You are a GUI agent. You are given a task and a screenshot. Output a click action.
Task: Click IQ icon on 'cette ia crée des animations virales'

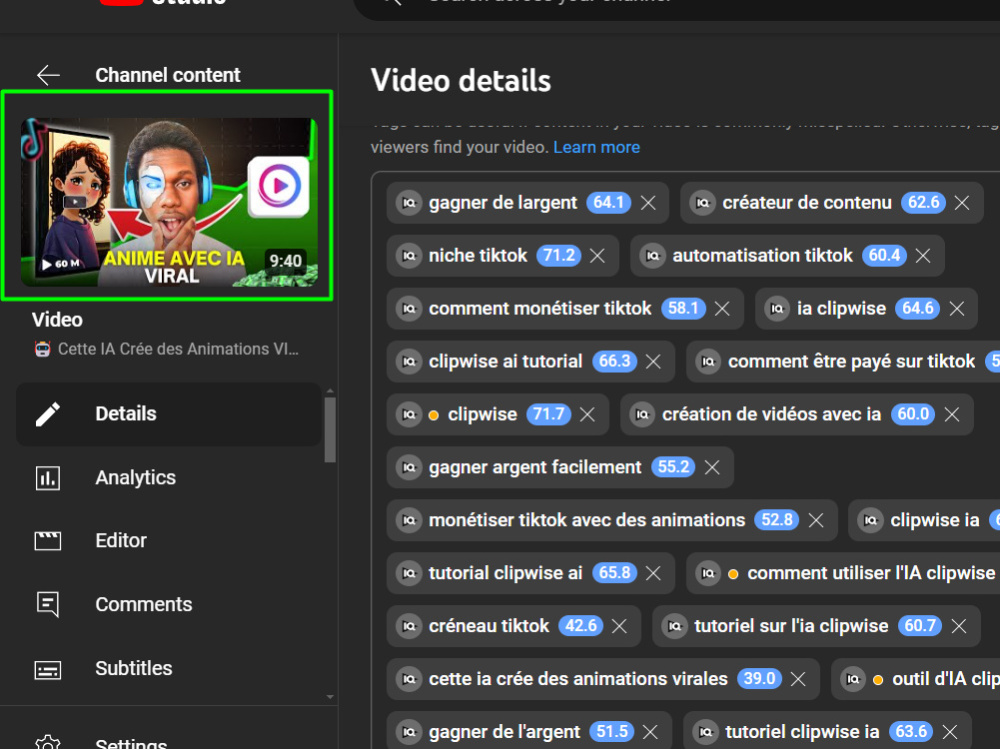409,679
